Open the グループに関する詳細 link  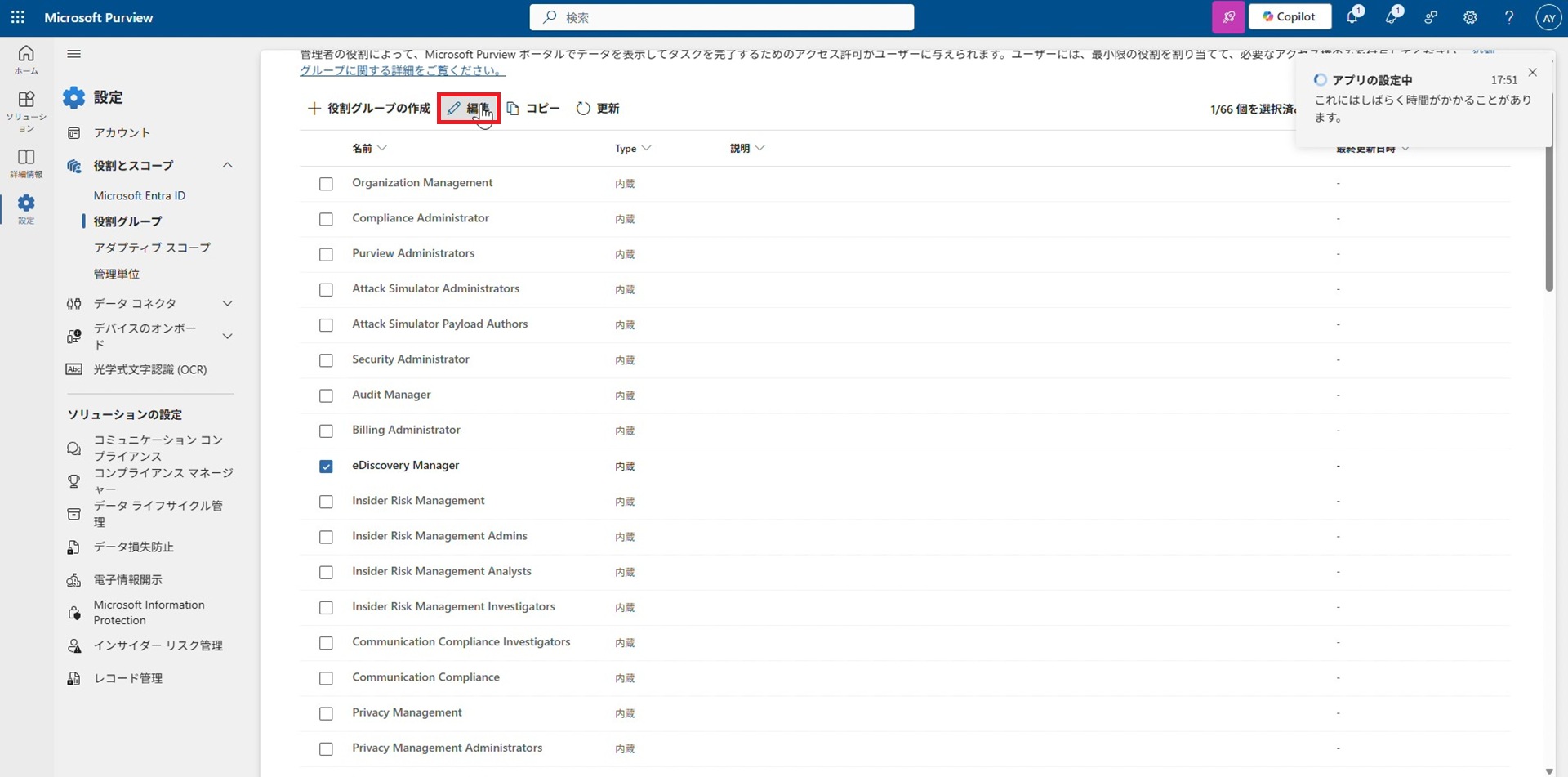(403, 70)
